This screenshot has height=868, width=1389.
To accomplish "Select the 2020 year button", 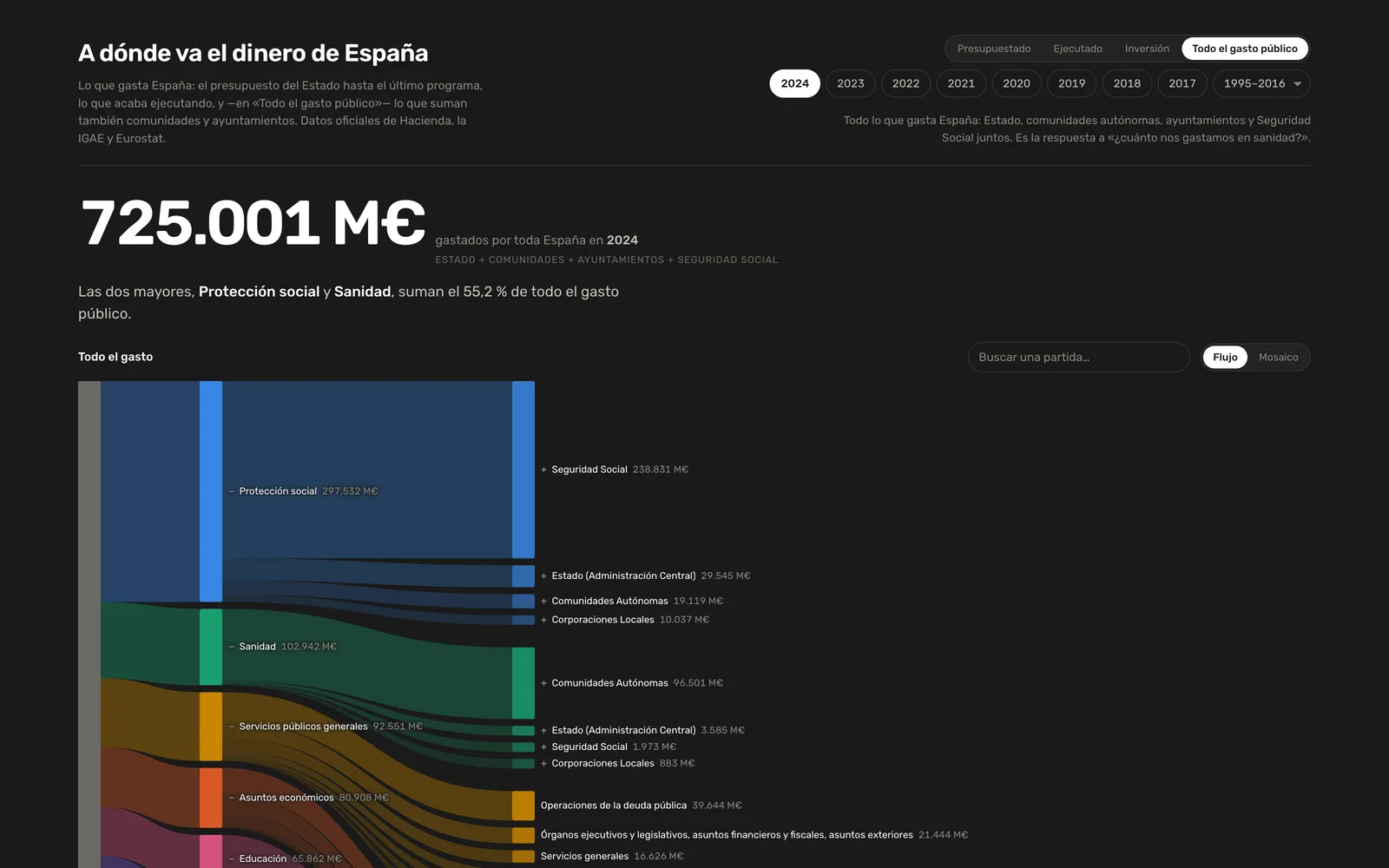I will (x=1017, y=83).
